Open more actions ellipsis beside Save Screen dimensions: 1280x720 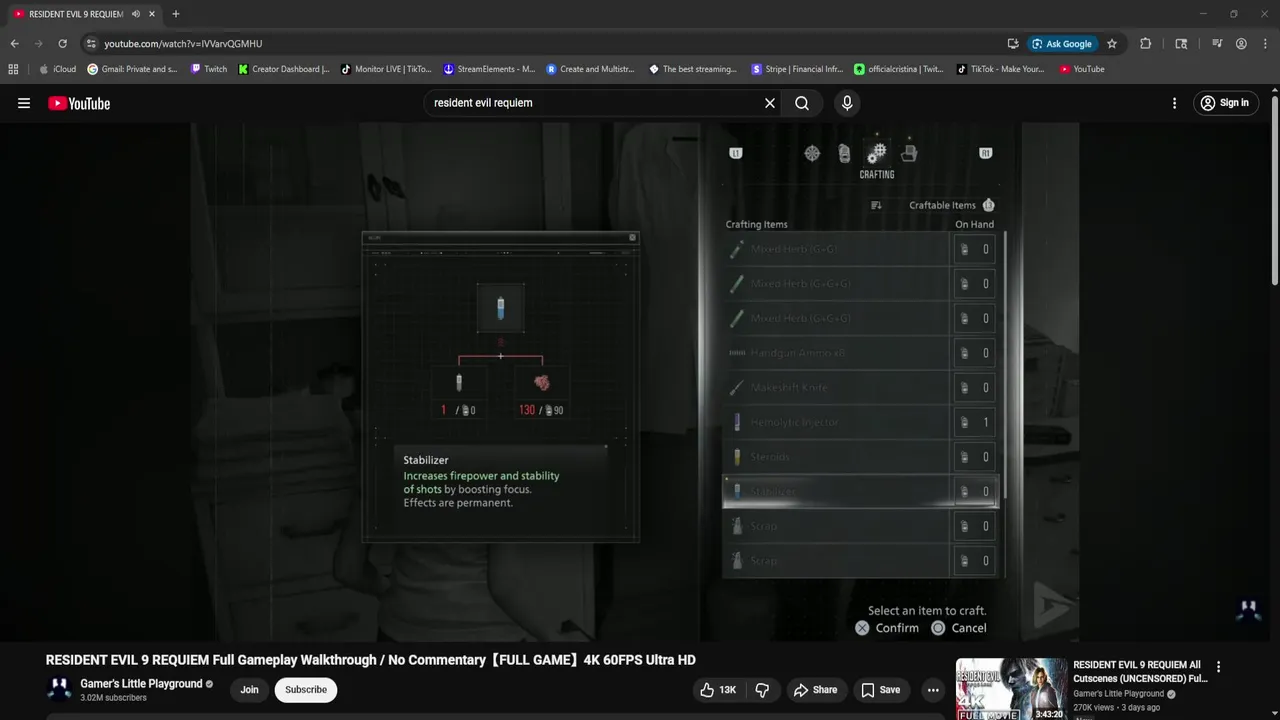tap(933, 689)
